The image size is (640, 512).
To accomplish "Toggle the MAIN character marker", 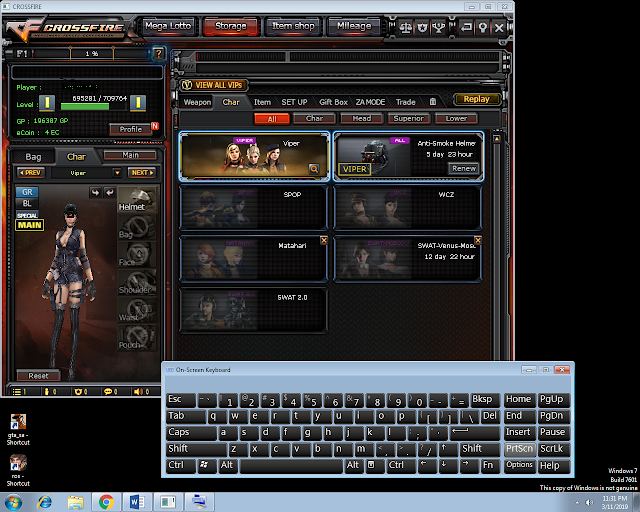I will (29, 225).
